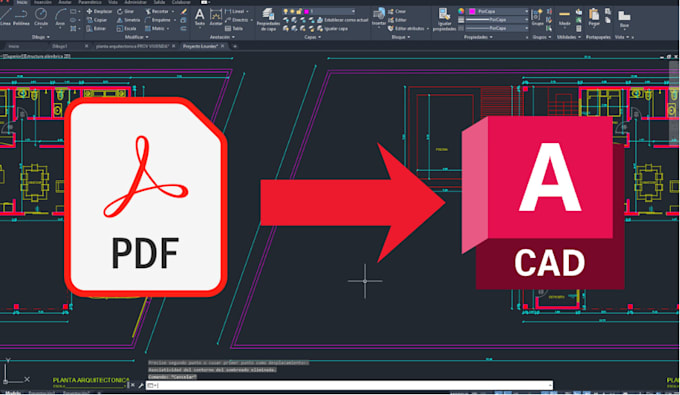Click Igualar propiedades tool
This screenshot has height=395, width=680.
(444, 20)
